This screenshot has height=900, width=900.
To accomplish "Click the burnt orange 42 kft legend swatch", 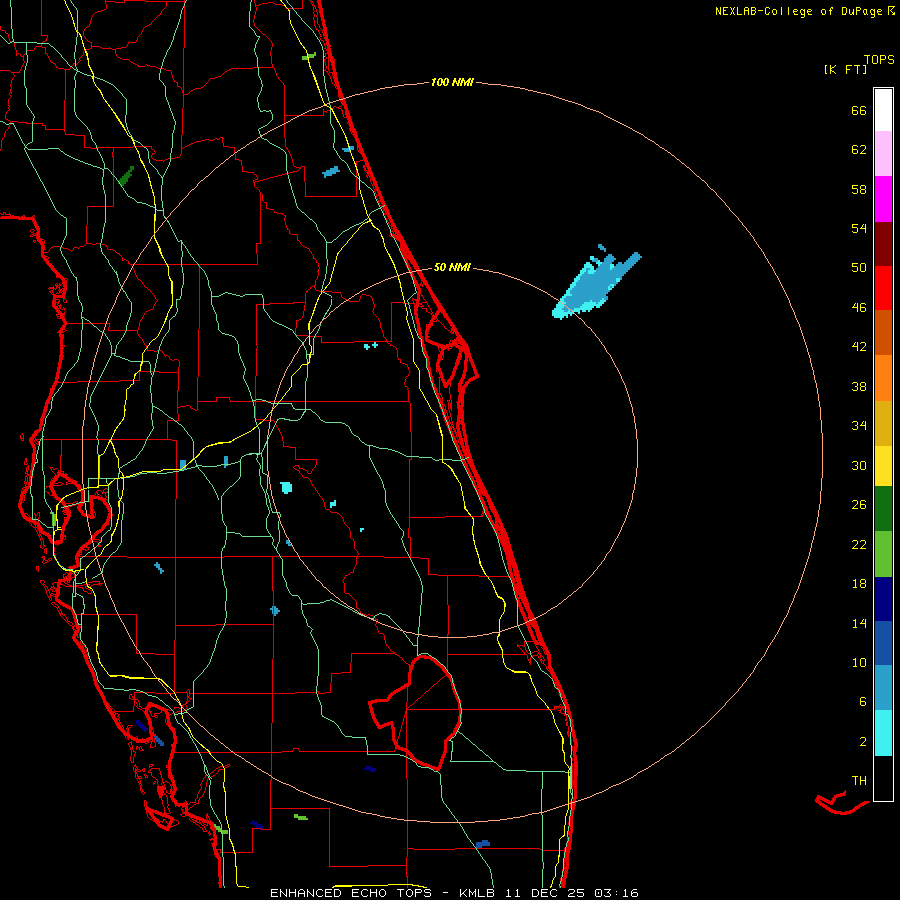I will [x=883, y=332].
